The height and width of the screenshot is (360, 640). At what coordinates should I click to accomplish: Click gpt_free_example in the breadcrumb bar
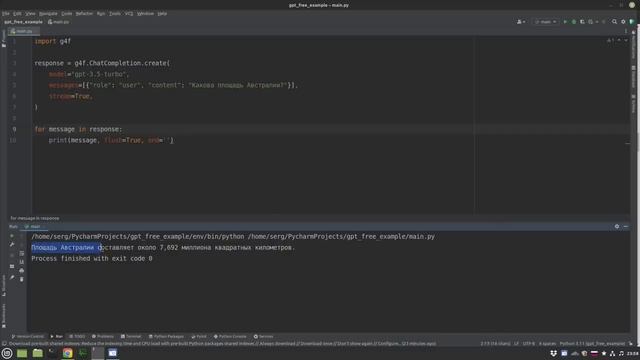(x=23, y=22)
